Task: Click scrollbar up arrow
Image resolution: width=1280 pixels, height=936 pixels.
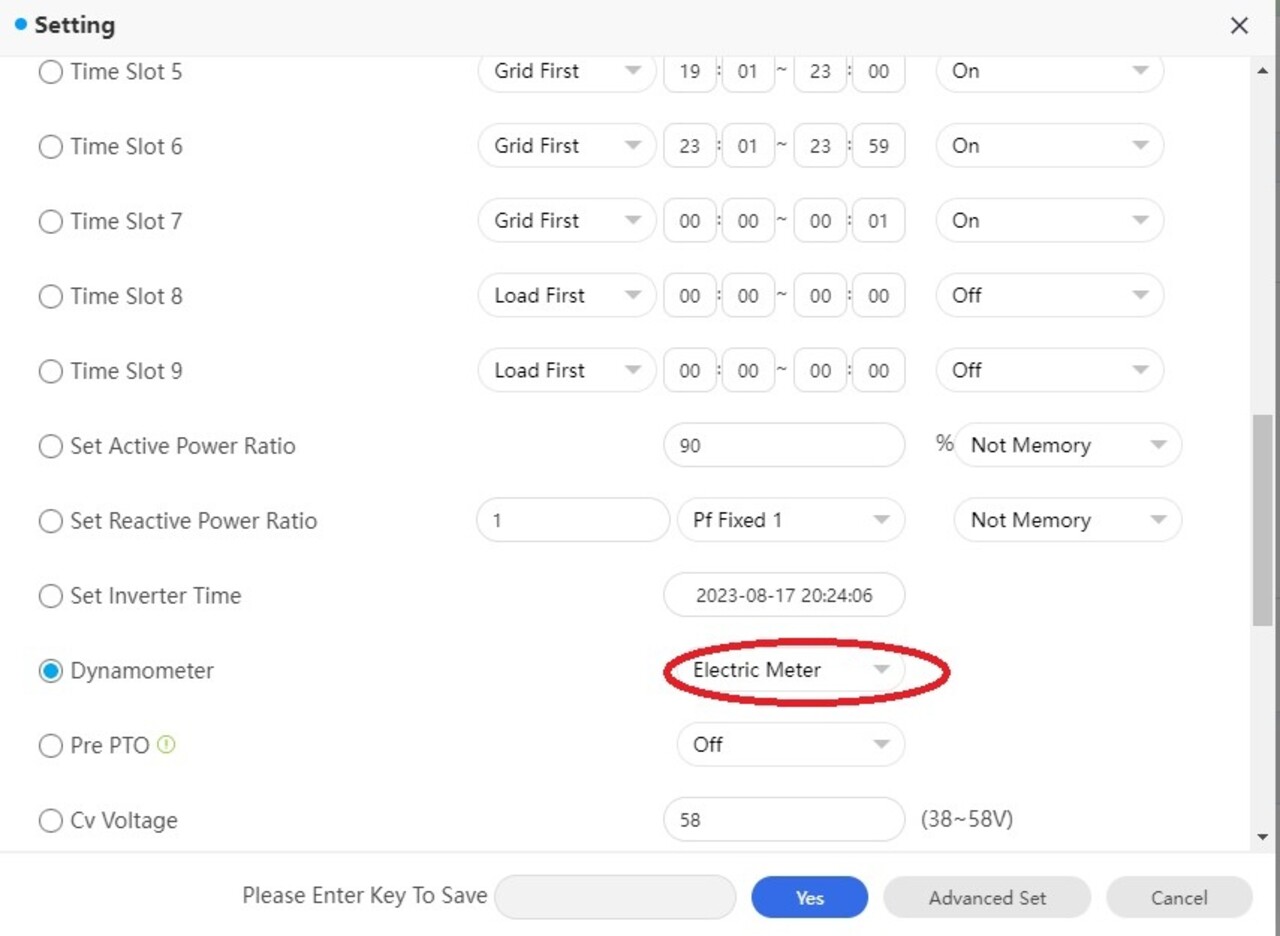Action: [x=1262, y=72]
